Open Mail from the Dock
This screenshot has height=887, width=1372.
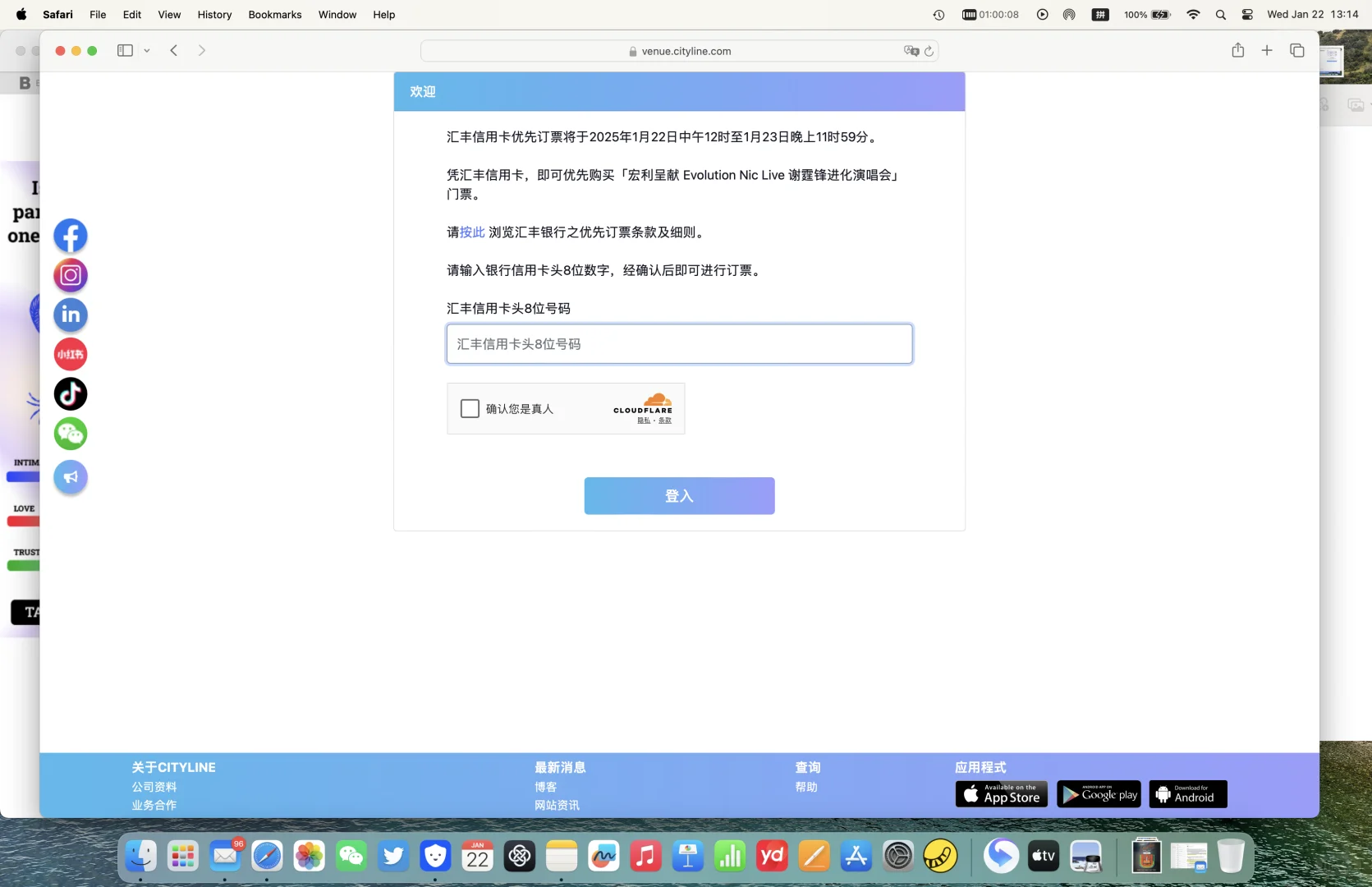tap(225, 857)
